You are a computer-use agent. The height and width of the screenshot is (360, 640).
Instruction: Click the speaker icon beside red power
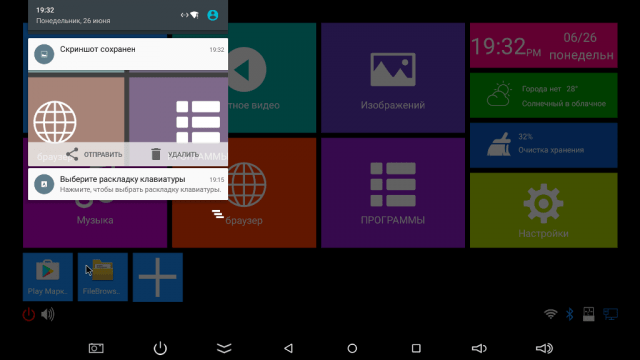pos(47,314)
